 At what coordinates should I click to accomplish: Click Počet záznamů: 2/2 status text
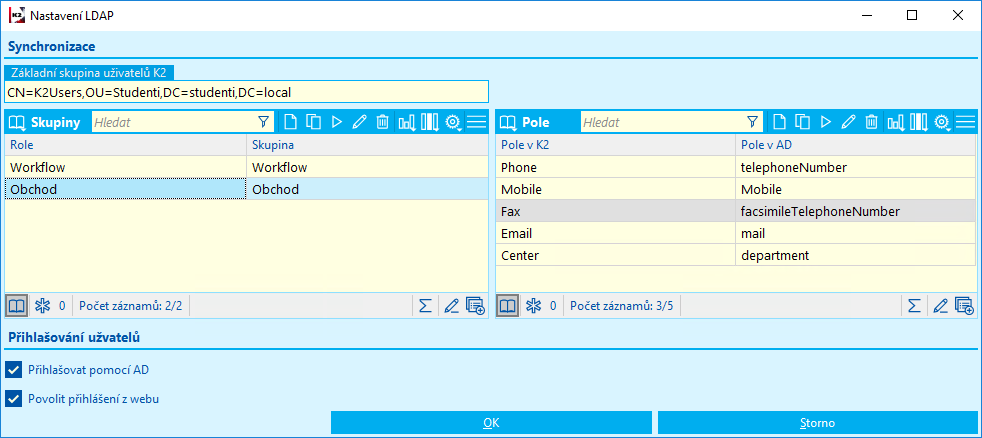(x=130, y=306)
